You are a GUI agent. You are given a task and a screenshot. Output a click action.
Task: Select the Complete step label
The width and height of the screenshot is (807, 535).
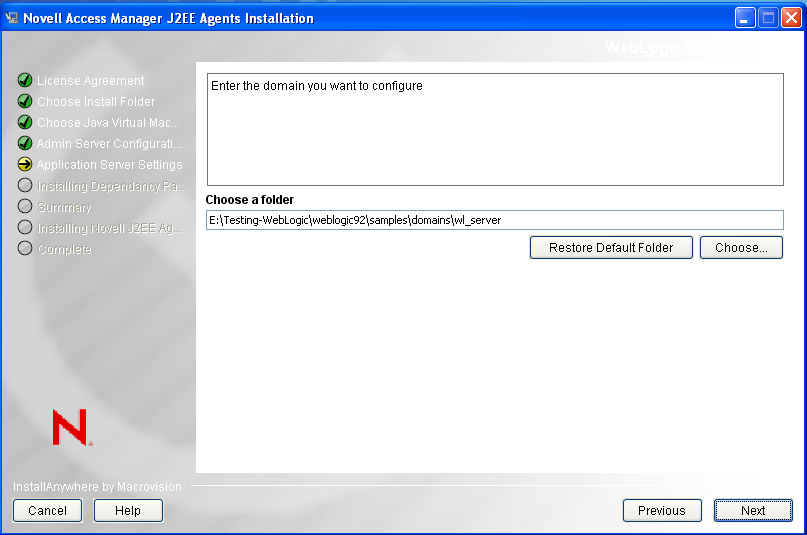point(64,249)
